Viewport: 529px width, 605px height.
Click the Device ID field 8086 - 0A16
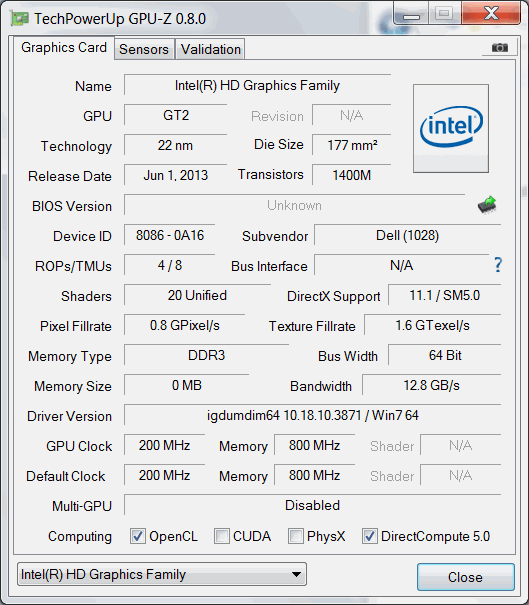point(169,235)
